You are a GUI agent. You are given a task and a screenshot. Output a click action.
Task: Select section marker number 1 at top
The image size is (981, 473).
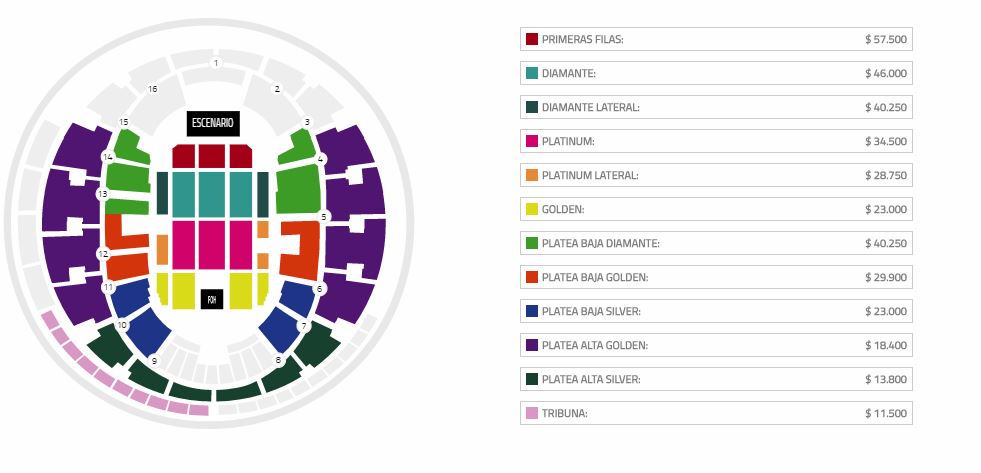[x=216, y=63]
